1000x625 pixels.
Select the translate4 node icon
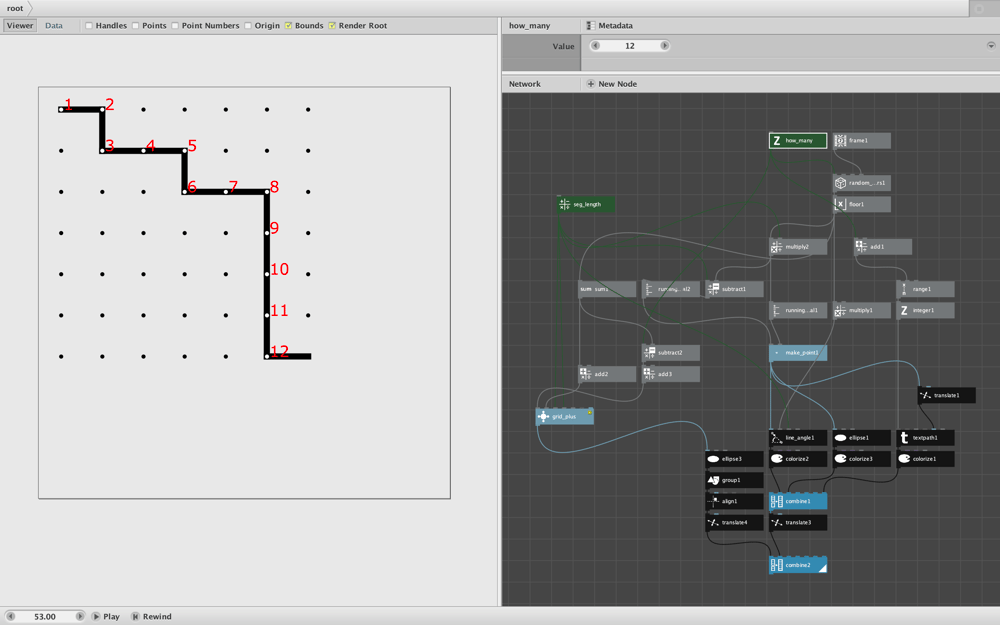pyautogui.click(x=713, y=523)
